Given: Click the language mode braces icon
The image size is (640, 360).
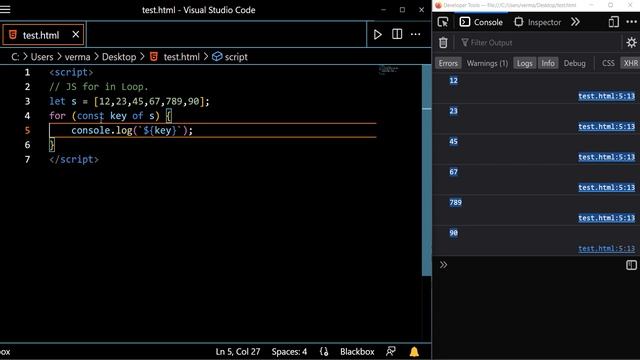Looking at the screenshot, I should point(324,351).
